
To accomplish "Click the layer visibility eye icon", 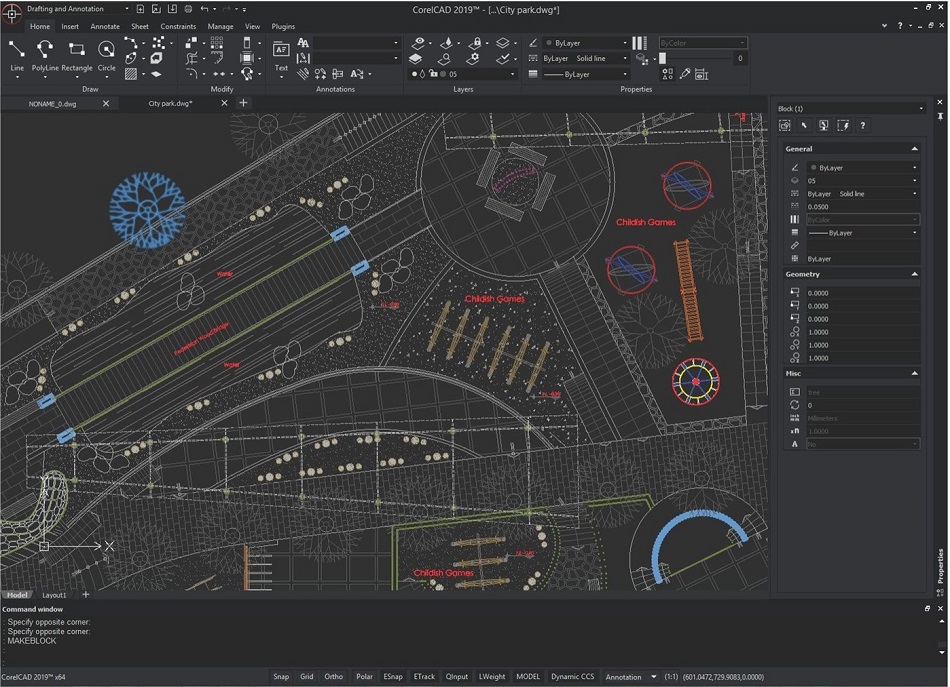I will [418, 43].
